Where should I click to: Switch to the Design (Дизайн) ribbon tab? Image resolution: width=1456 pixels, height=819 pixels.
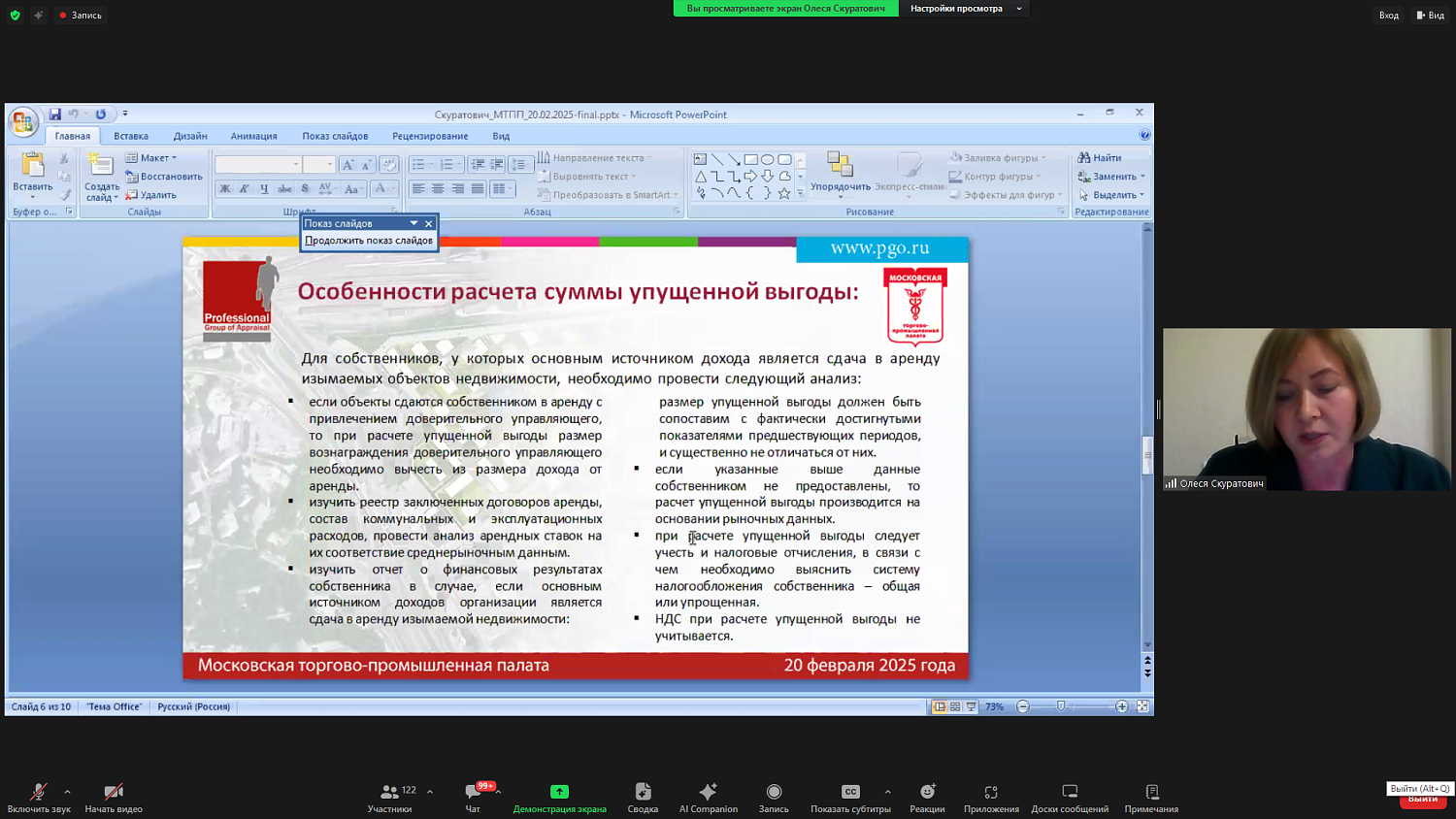pyautogui.click(x=190, y=136)
